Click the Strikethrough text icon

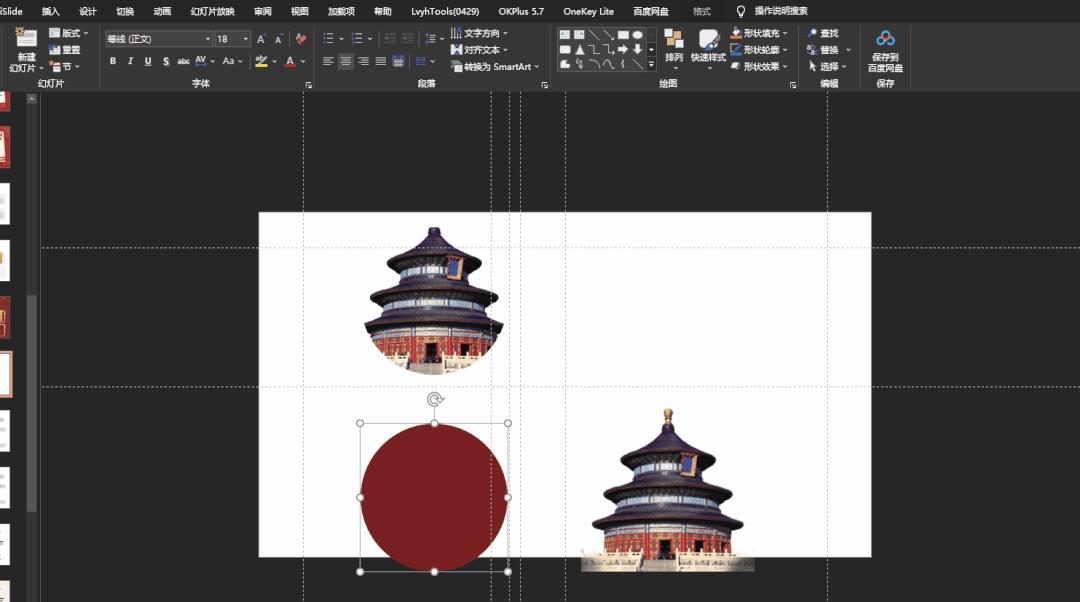click(183, 61)
